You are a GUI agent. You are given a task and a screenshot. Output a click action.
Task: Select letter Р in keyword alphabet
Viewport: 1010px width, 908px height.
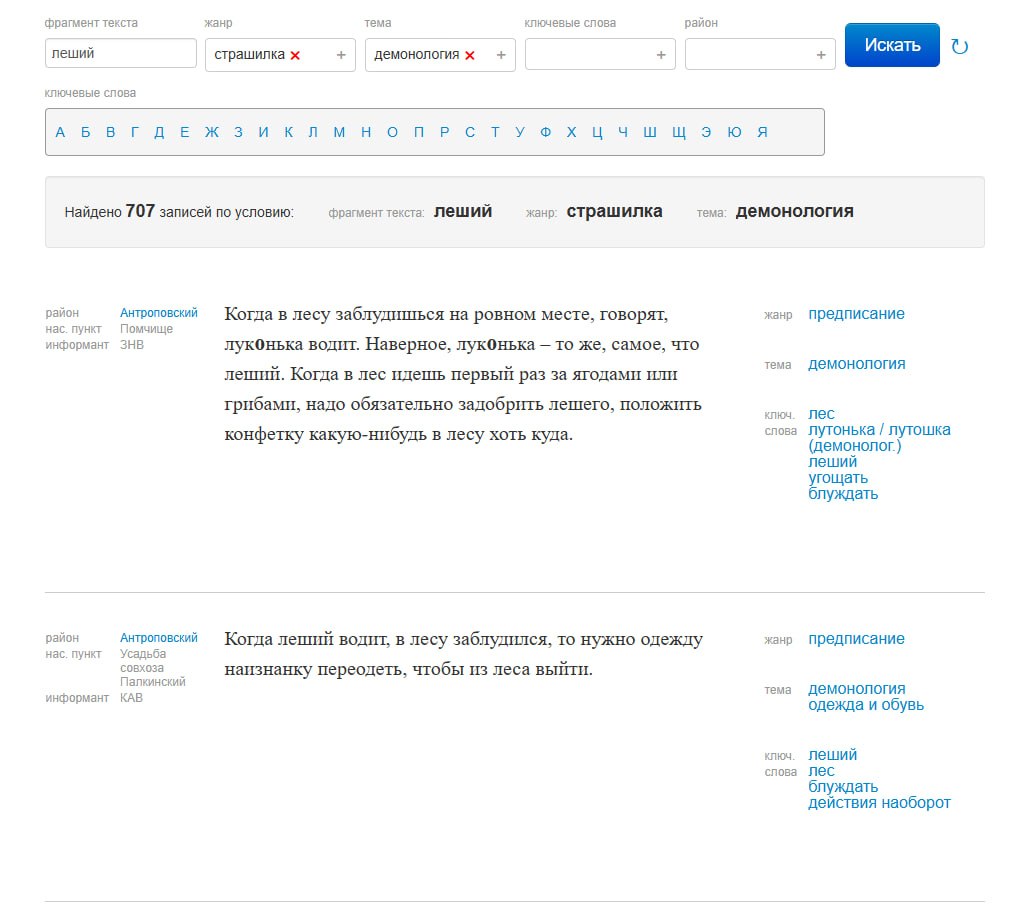(x=444, y=133)
